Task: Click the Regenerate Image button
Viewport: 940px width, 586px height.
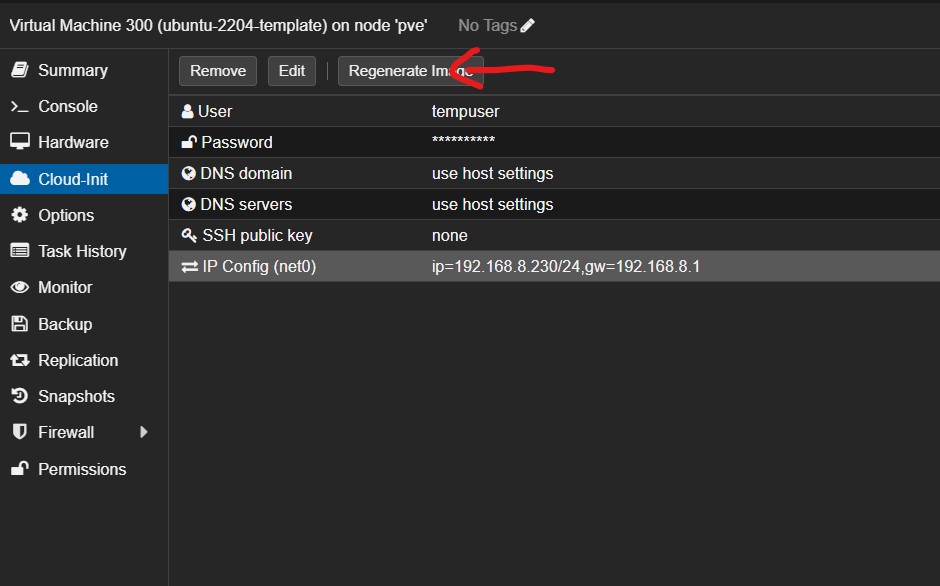Action: click(x=410, y=71)
